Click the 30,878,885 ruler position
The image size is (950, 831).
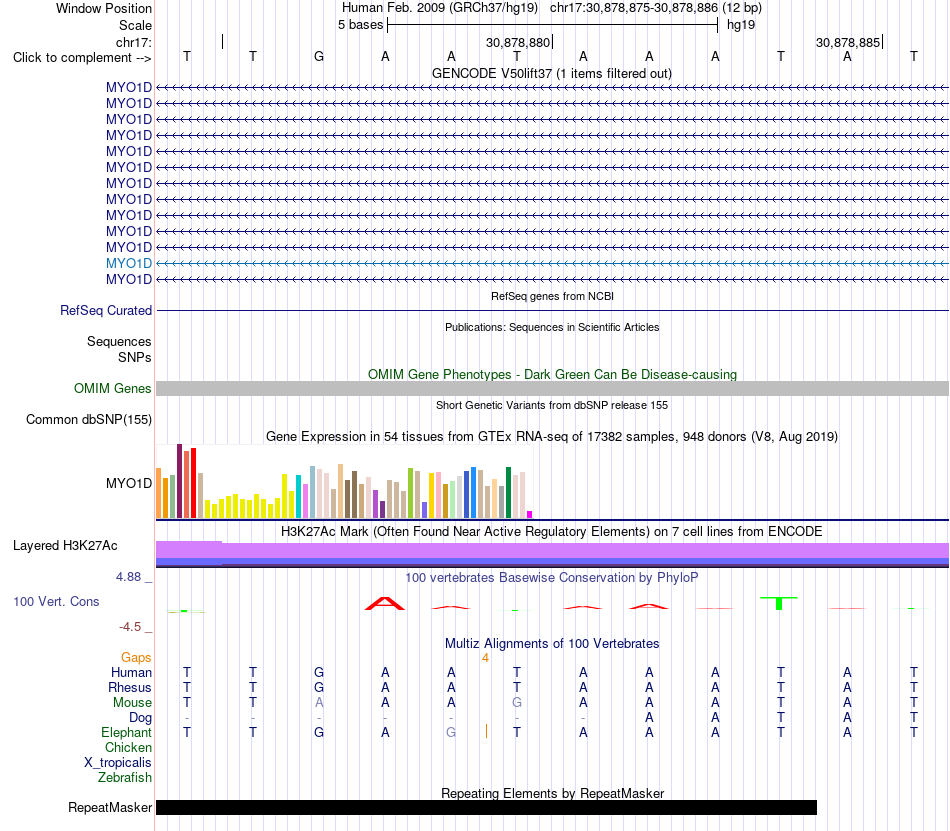848,42
